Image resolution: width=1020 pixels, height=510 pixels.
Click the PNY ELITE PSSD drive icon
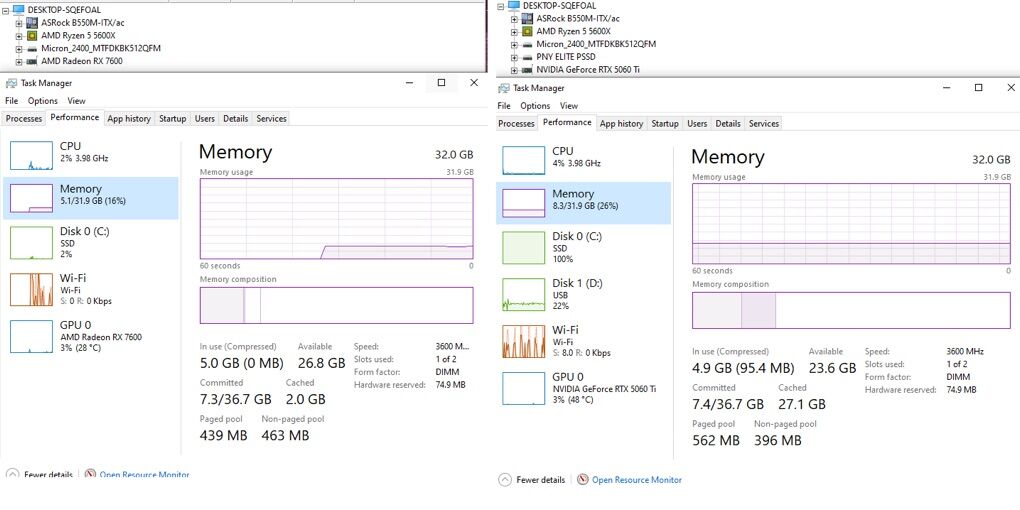pyautogui.click(x=528, y=57)
